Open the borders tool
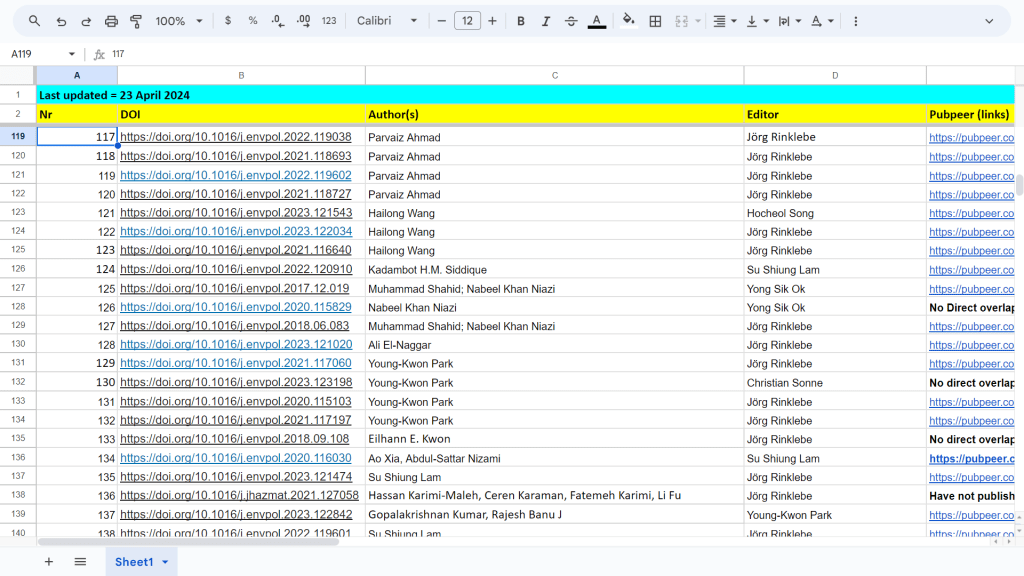The image size is (1024, 576). (655, 21)
